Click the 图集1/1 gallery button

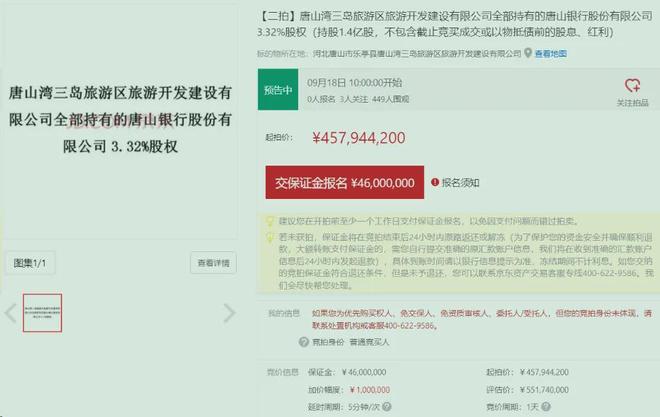pos(30,263)
